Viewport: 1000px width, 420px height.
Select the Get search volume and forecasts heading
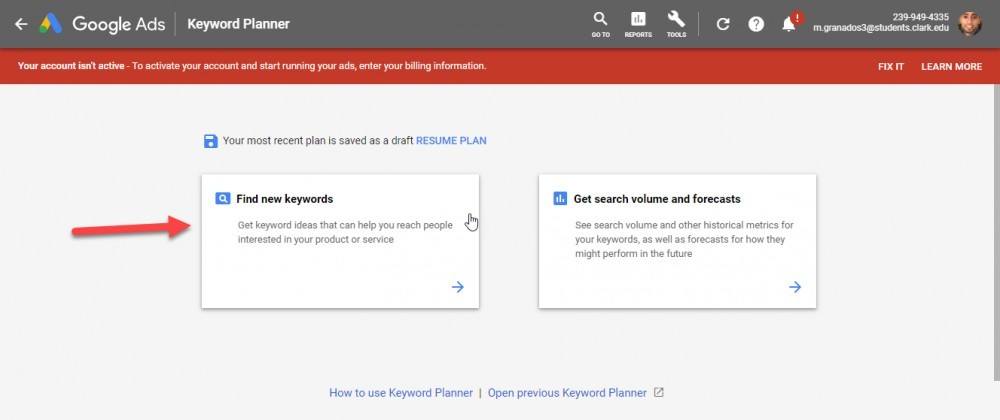pos(657,199)
